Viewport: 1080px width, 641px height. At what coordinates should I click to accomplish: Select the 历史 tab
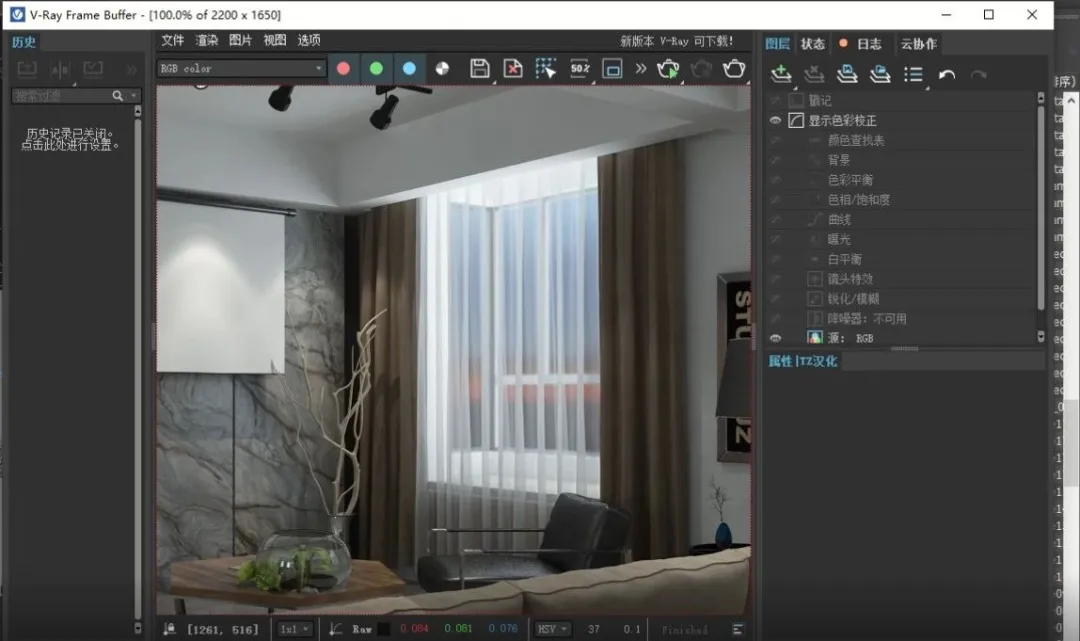pos(23,41)
